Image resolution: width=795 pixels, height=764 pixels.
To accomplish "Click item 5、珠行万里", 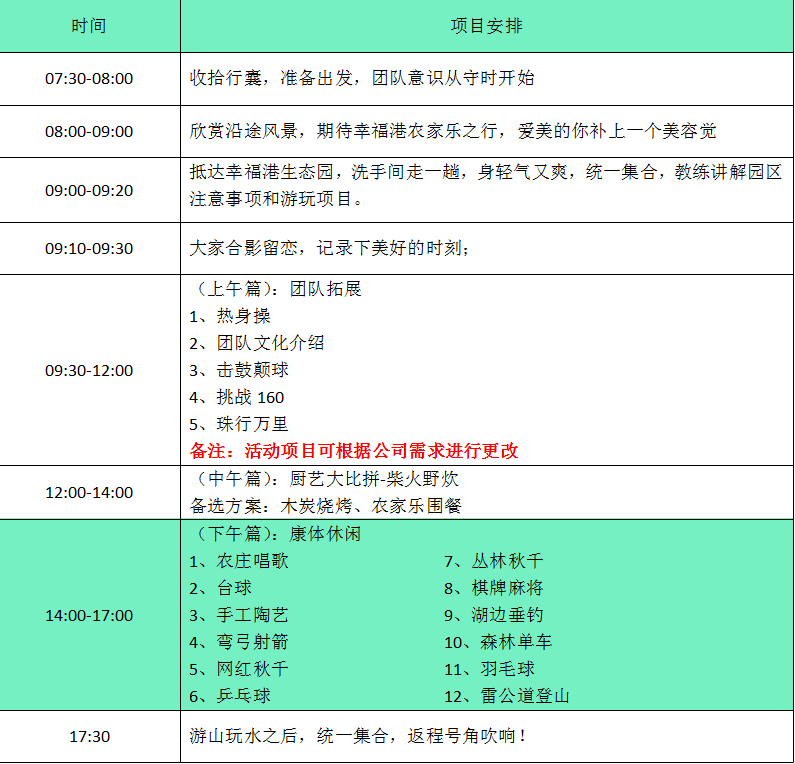I will (x=239, y=424).
